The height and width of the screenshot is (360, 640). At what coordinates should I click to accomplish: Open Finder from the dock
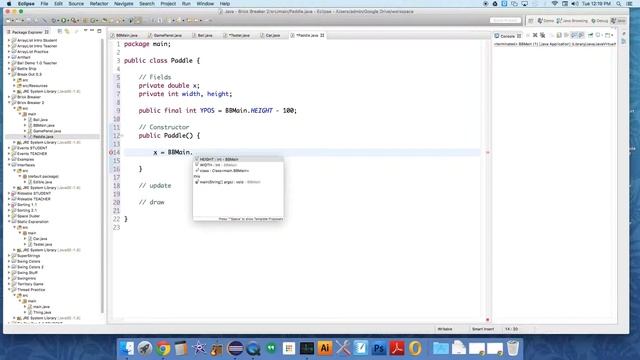click(x=127, y=348)
